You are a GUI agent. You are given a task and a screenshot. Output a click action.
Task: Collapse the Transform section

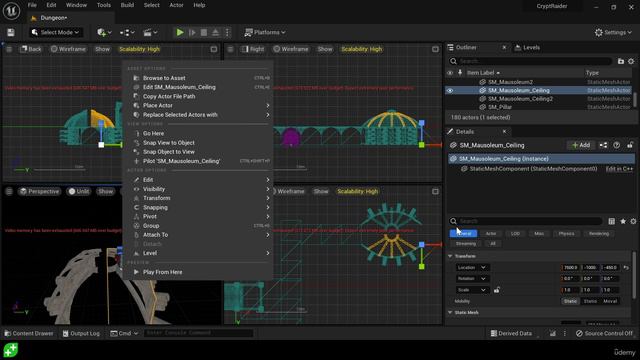(450, 256)
